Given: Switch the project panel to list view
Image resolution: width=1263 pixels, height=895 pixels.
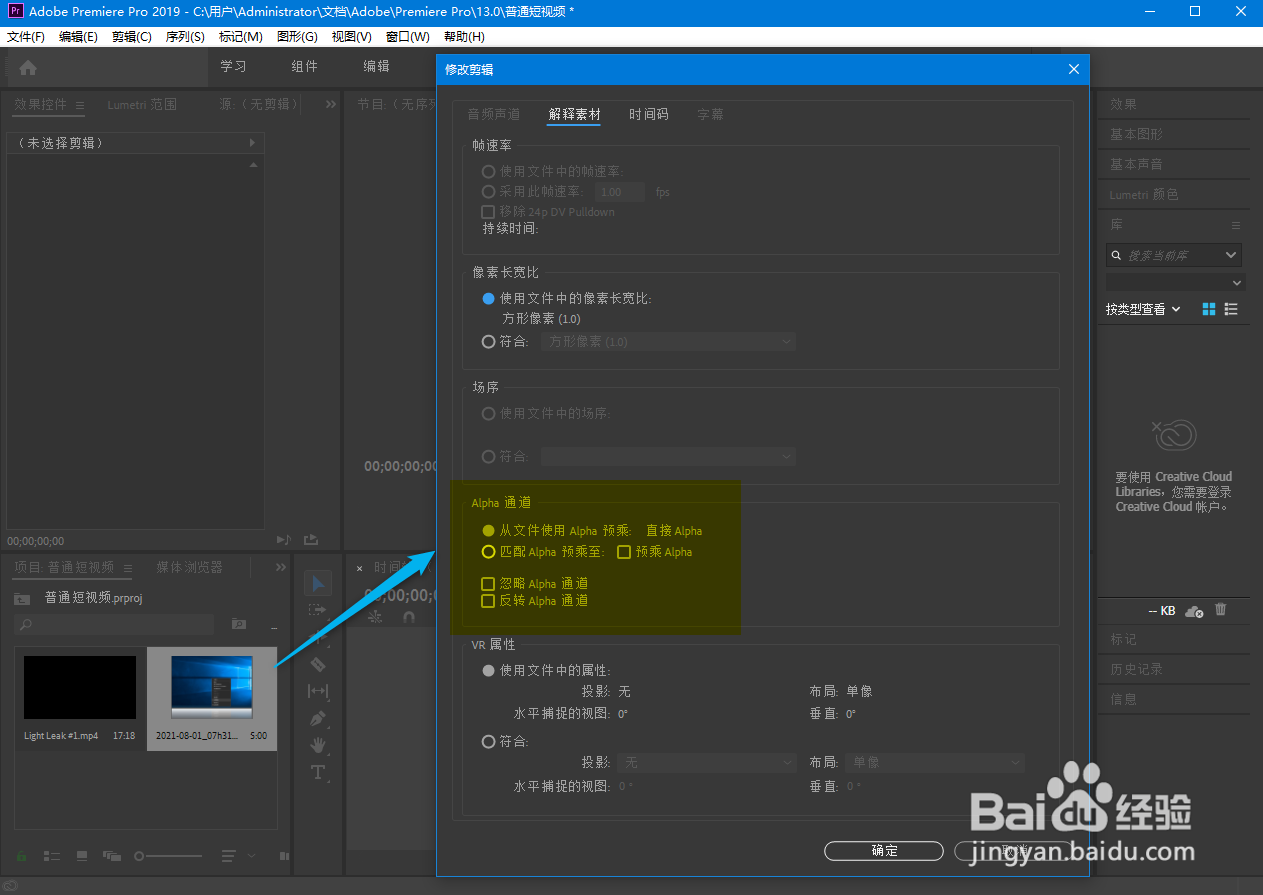Looking at the screenshot, I should 52,856.
